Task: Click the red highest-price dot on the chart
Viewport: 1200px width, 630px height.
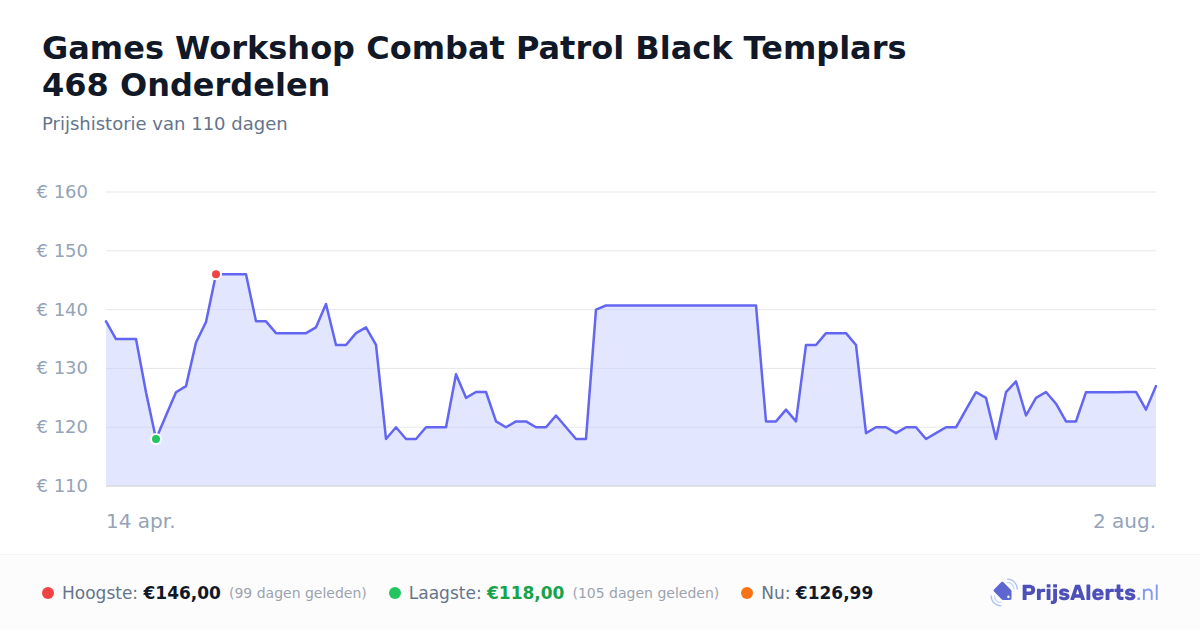Action: pyautogui.click(x=216, y=274)
